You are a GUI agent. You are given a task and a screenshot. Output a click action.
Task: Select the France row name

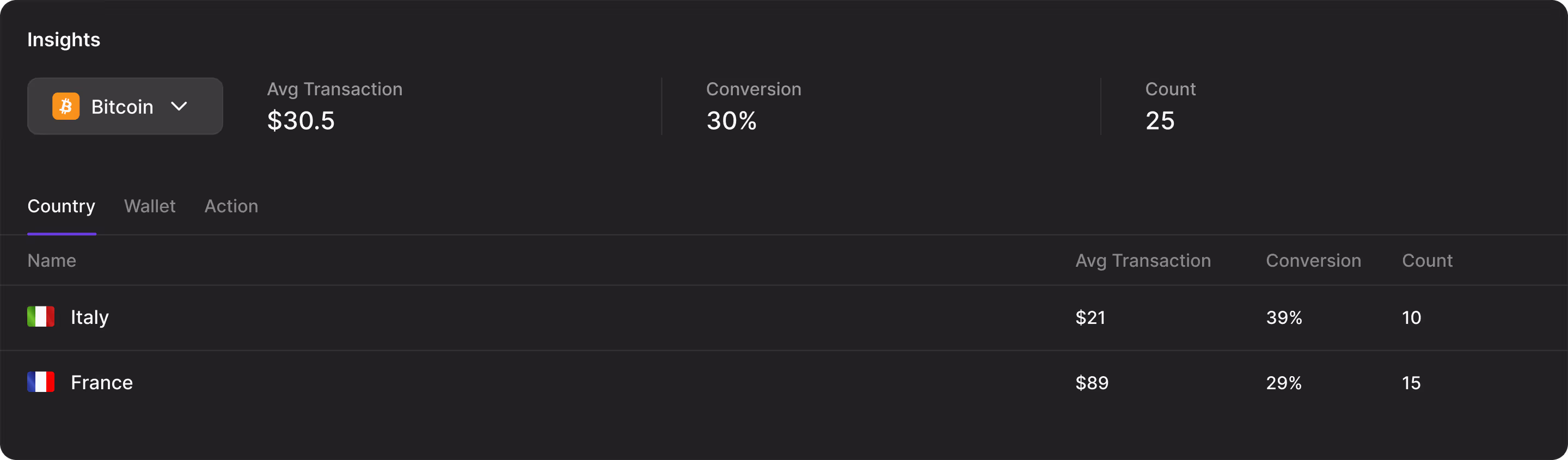point(102,383)
